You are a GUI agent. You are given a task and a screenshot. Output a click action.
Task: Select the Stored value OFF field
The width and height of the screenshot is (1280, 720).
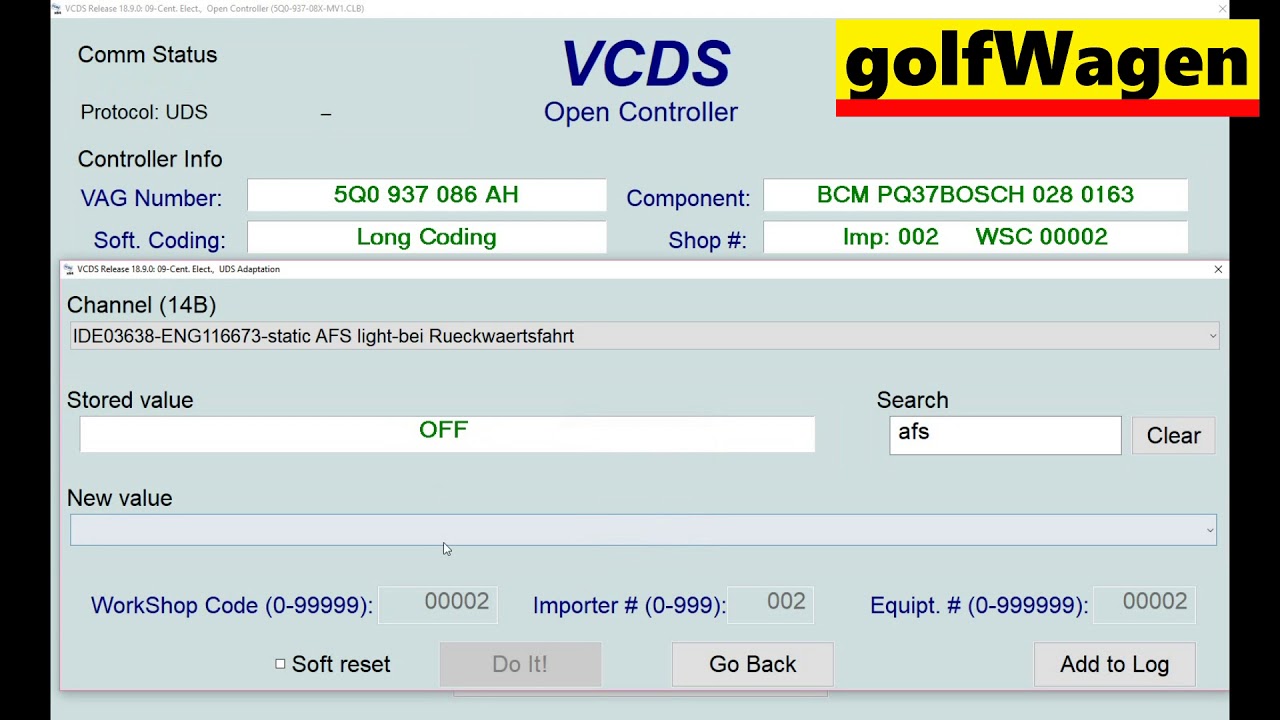tap(447, 434)
